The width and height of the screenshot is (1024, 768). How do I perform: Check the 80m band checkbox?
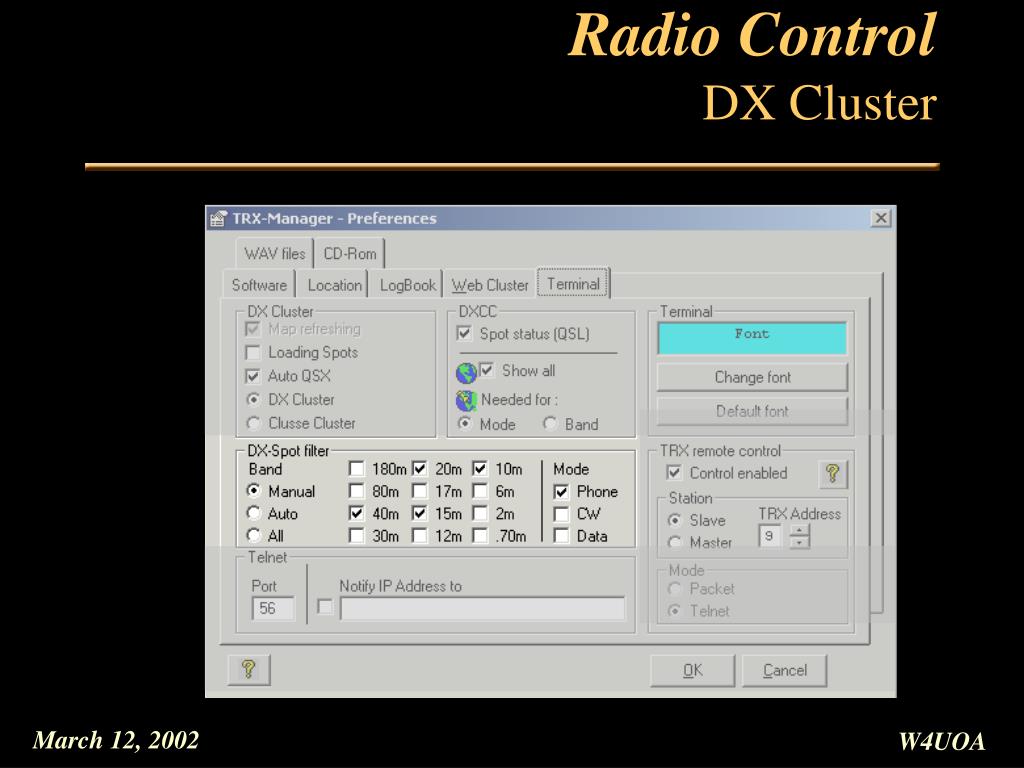(x=357, y=491)
